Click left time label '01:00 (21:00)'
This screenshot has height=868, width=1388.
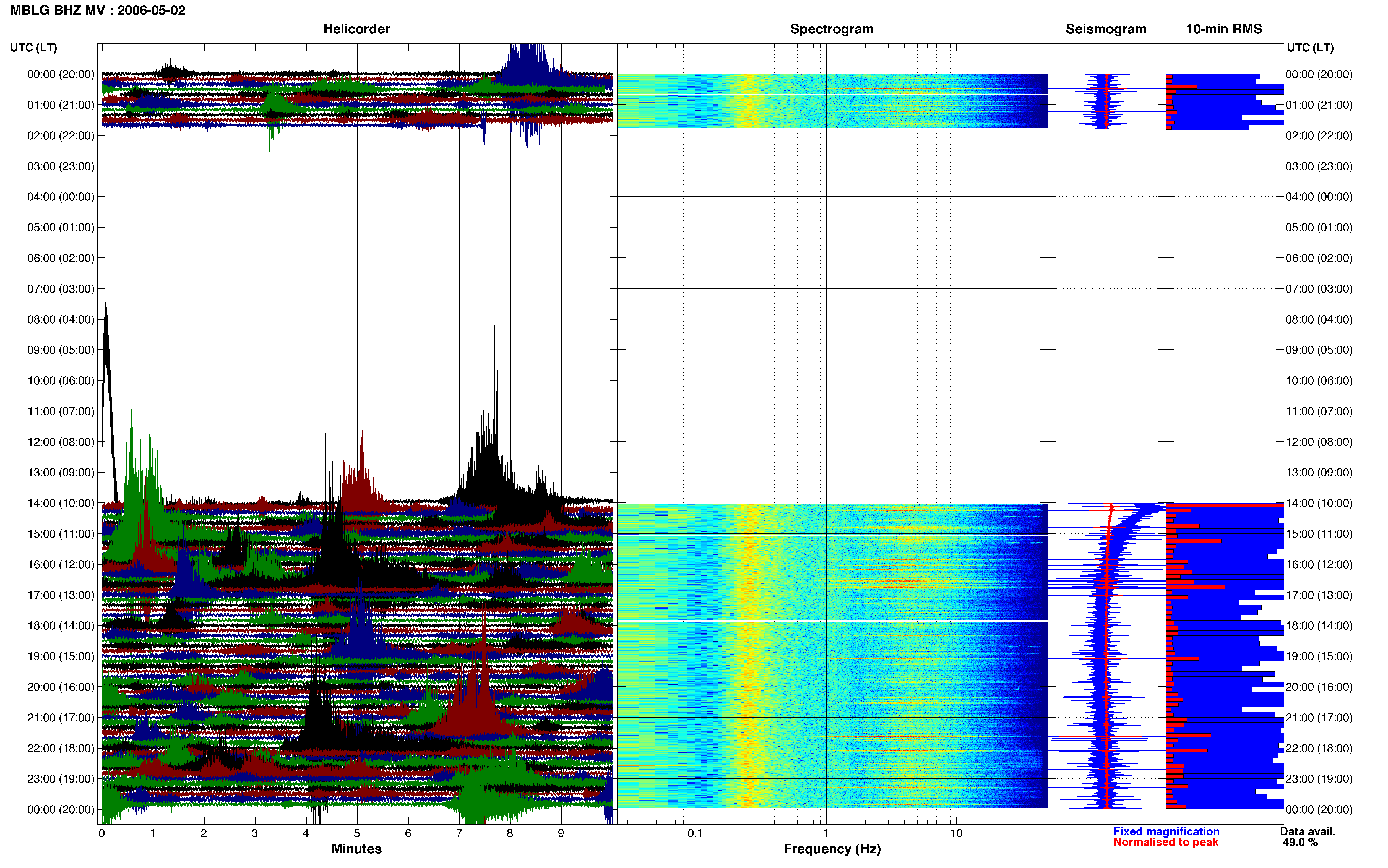coord(61,105)
